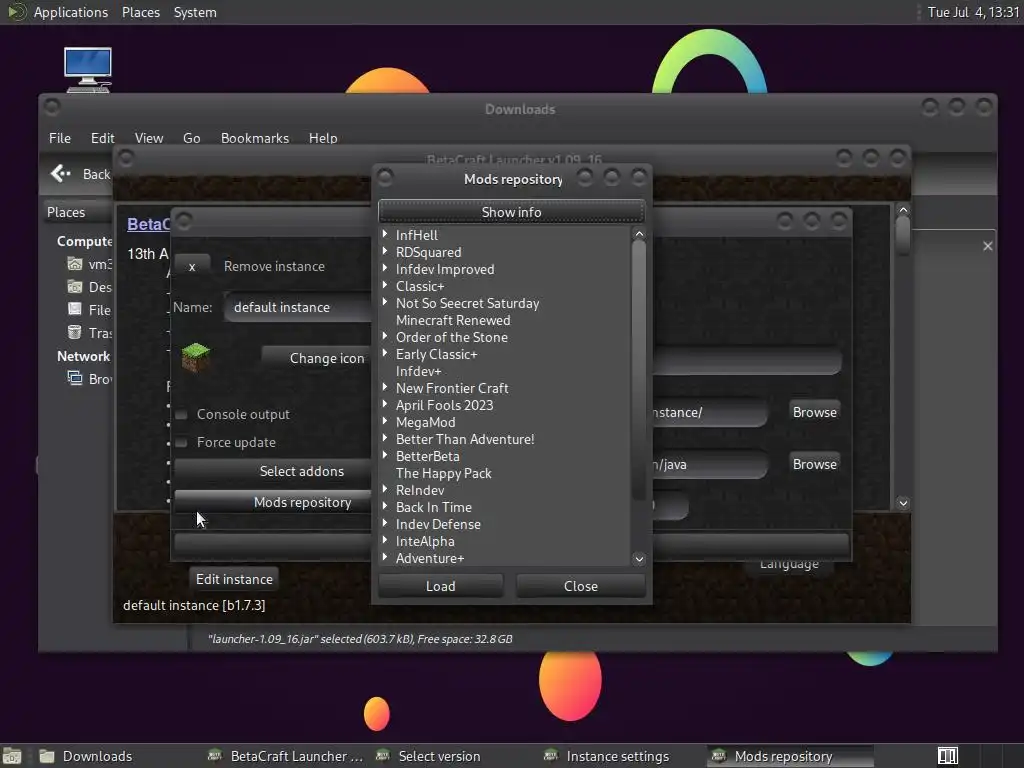Click the workspace switcher icon in bottom panel
This screenshot has height=768, width=1024.
(948, 756)
